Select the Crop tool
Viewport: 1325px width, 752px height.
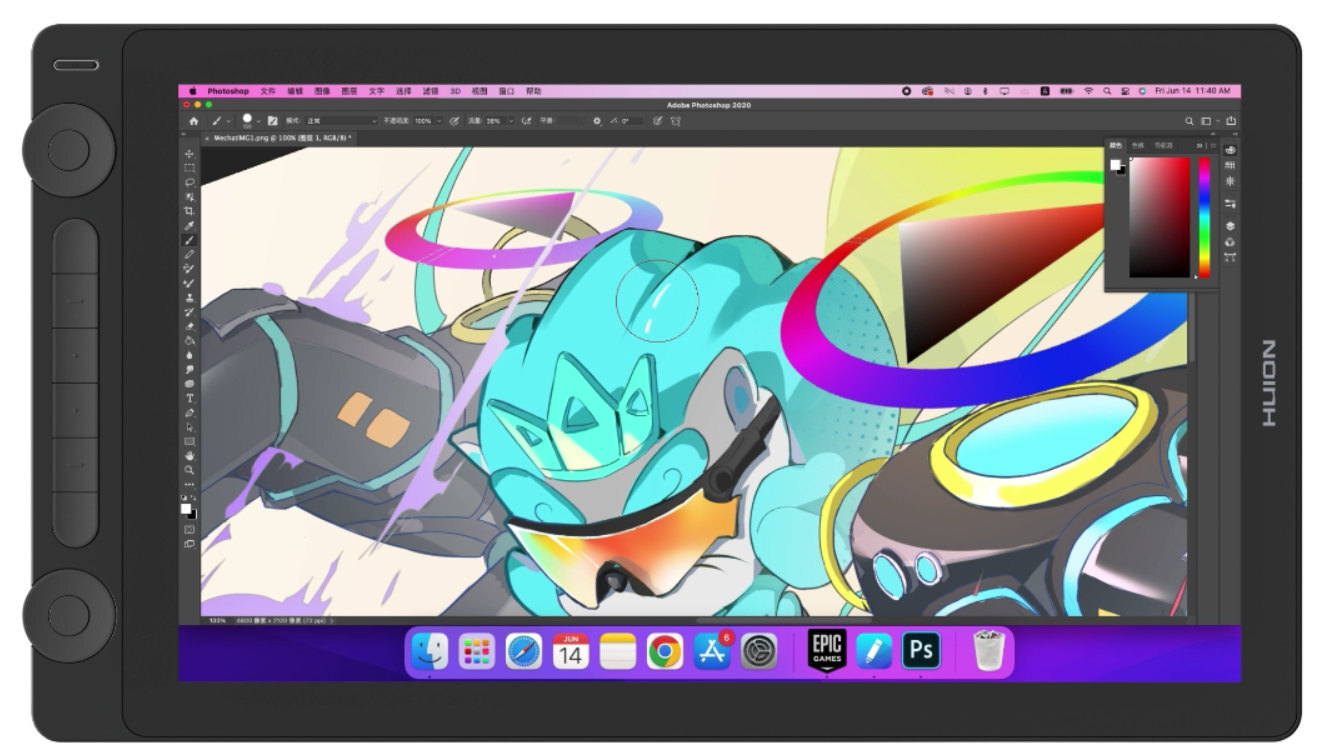click(x=189, y=211)
